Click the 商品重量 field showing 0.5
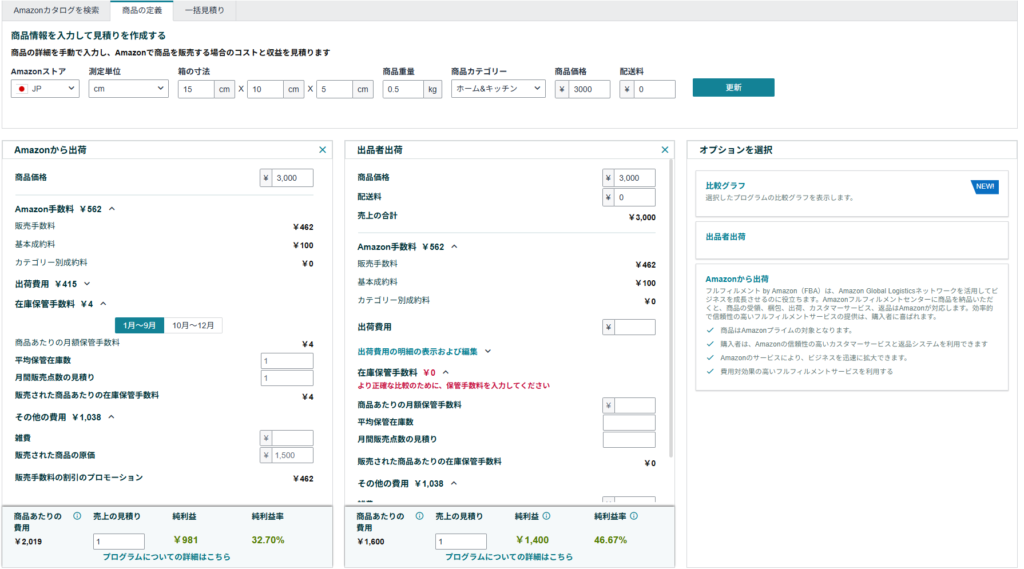The height and width of the screenshot is (569, 1024). pyautogui.click(x=403, y=89)
